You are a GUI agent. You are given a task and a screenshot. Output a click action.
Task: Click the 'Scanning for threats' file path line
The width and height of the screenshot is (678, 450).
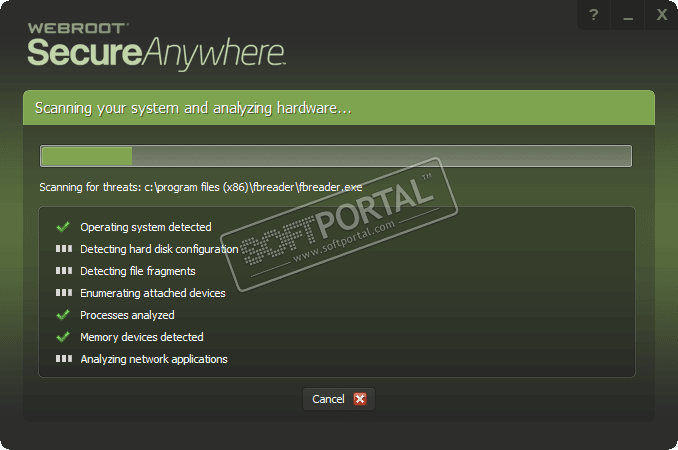pyautogui.click(x=201, y=187)
